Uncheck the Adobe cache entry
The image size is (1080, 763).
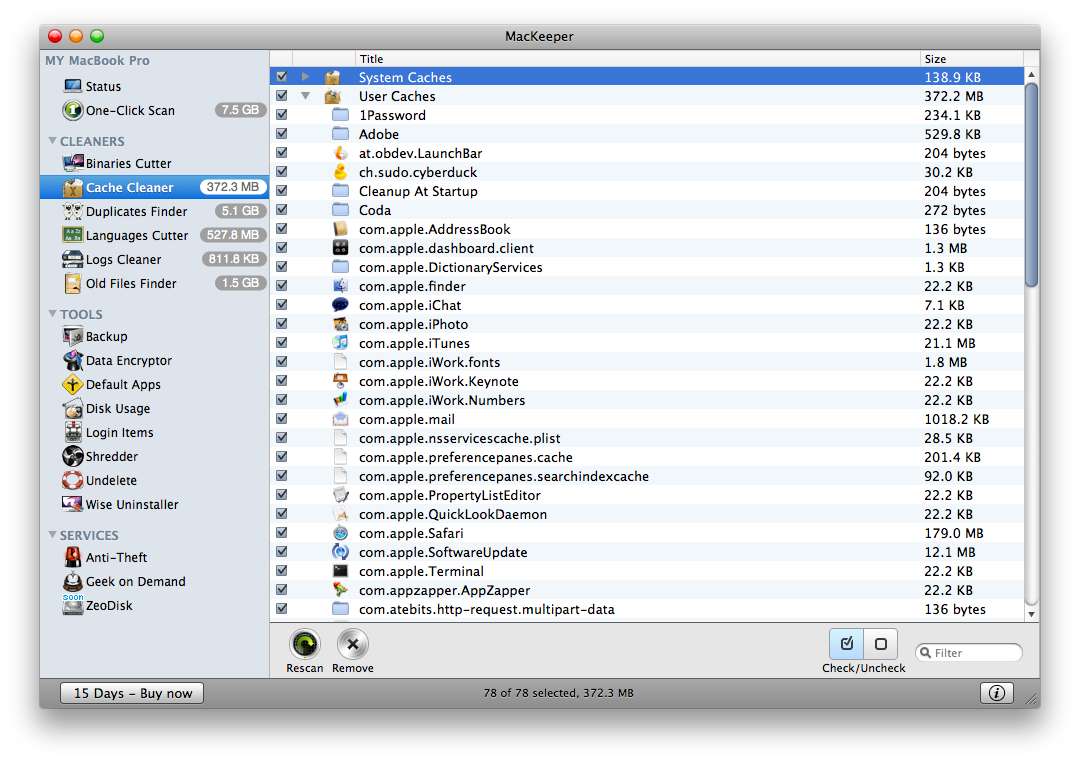(281, 134)
